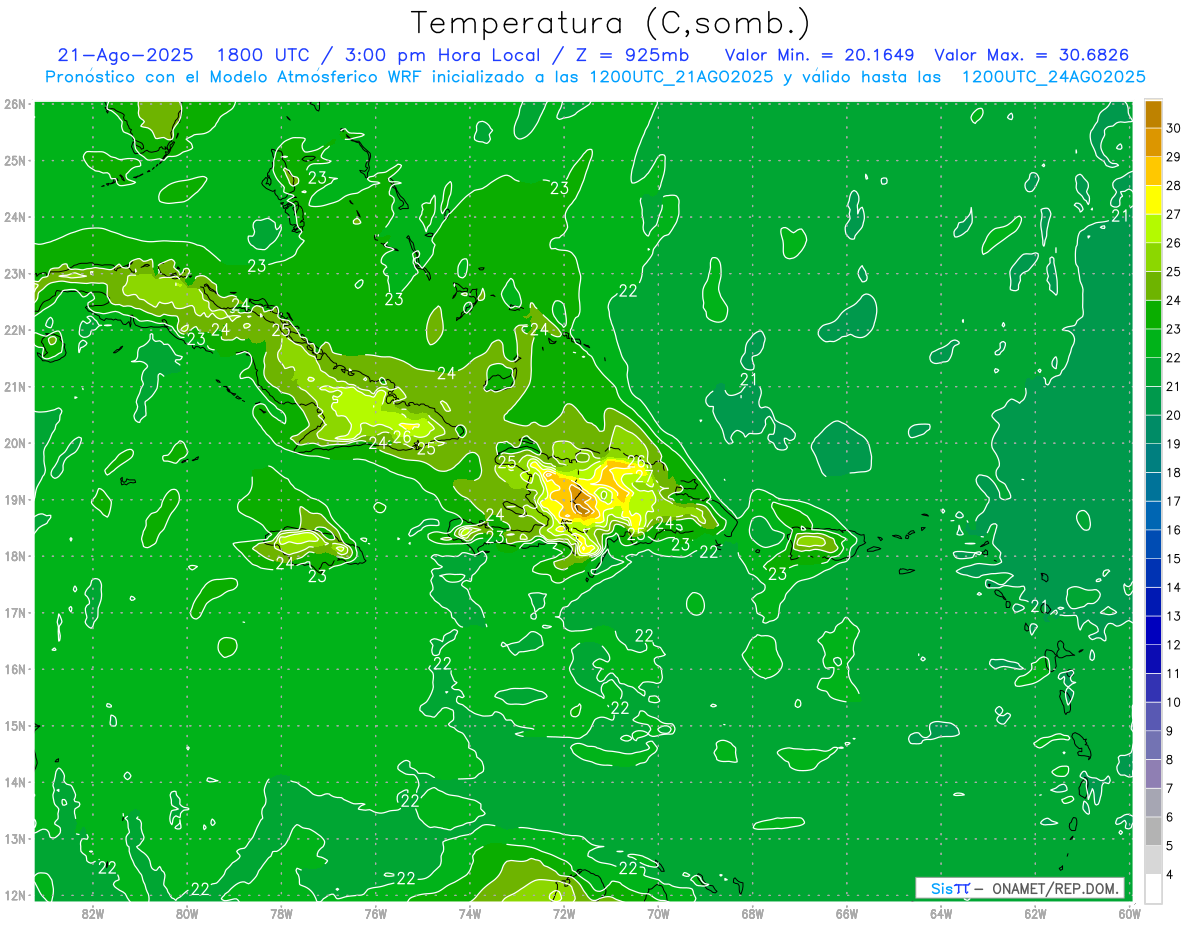
Task: Click the bright yellow swatch between 27 and 28
Action: coord(1153,199)
